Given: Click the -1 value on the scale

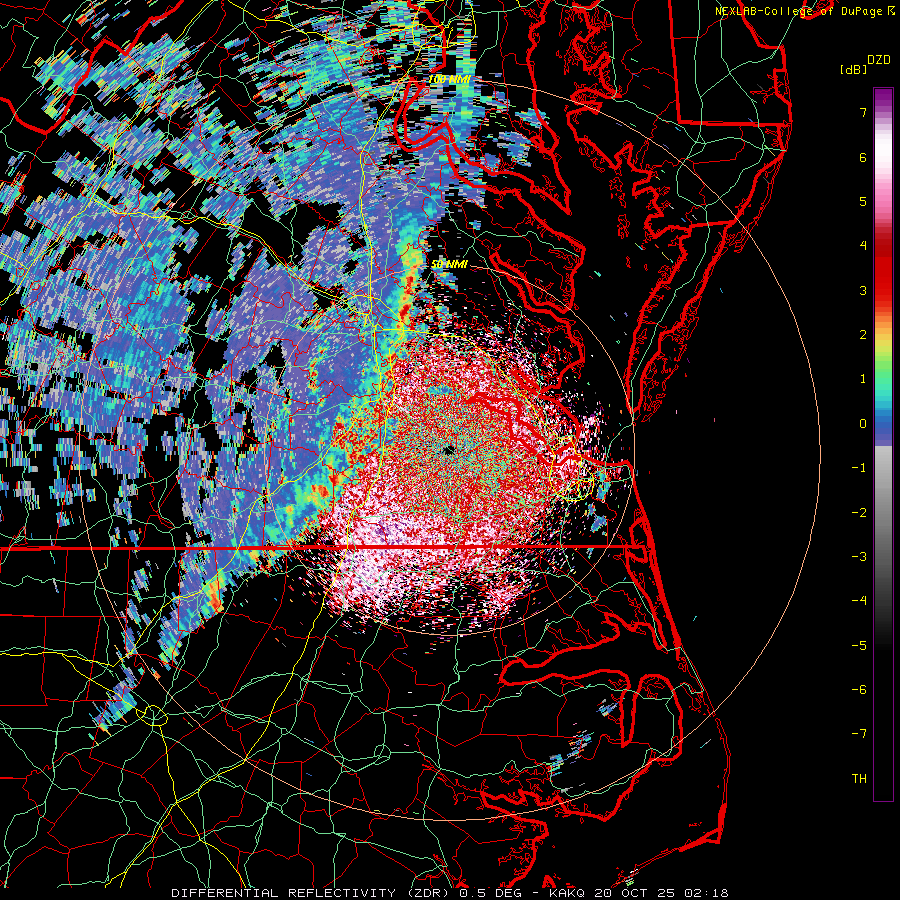Looking at the screenshot, I should tap(859, 468).
